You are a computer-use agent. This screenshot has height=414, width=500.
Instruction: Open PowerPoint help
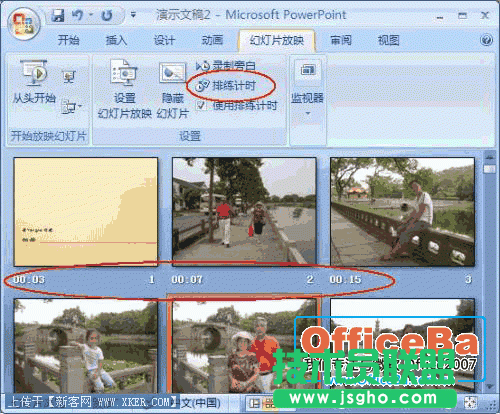(486, 40)
